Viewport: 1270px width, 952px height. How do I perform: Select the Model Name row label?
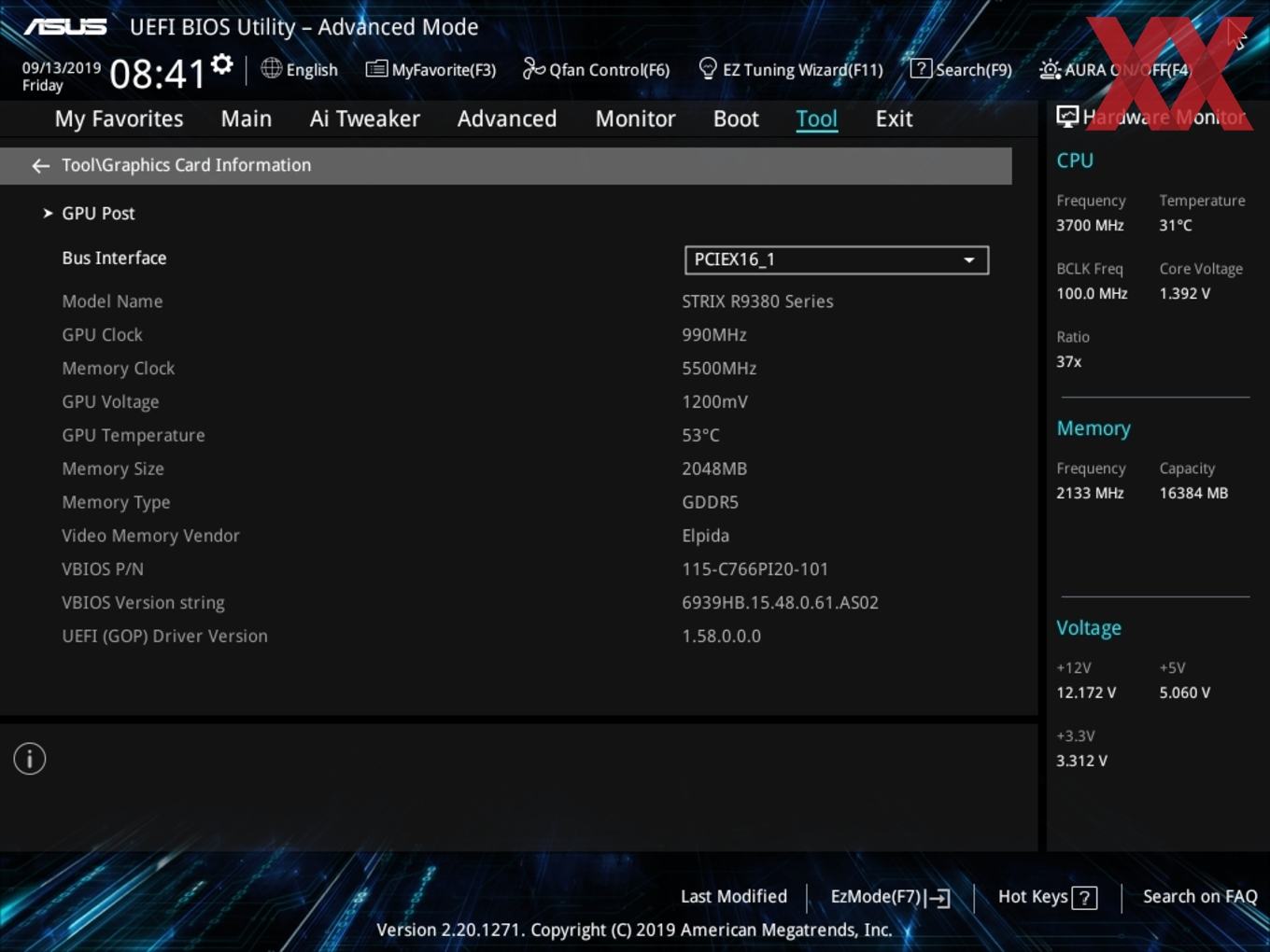(112, 301)
